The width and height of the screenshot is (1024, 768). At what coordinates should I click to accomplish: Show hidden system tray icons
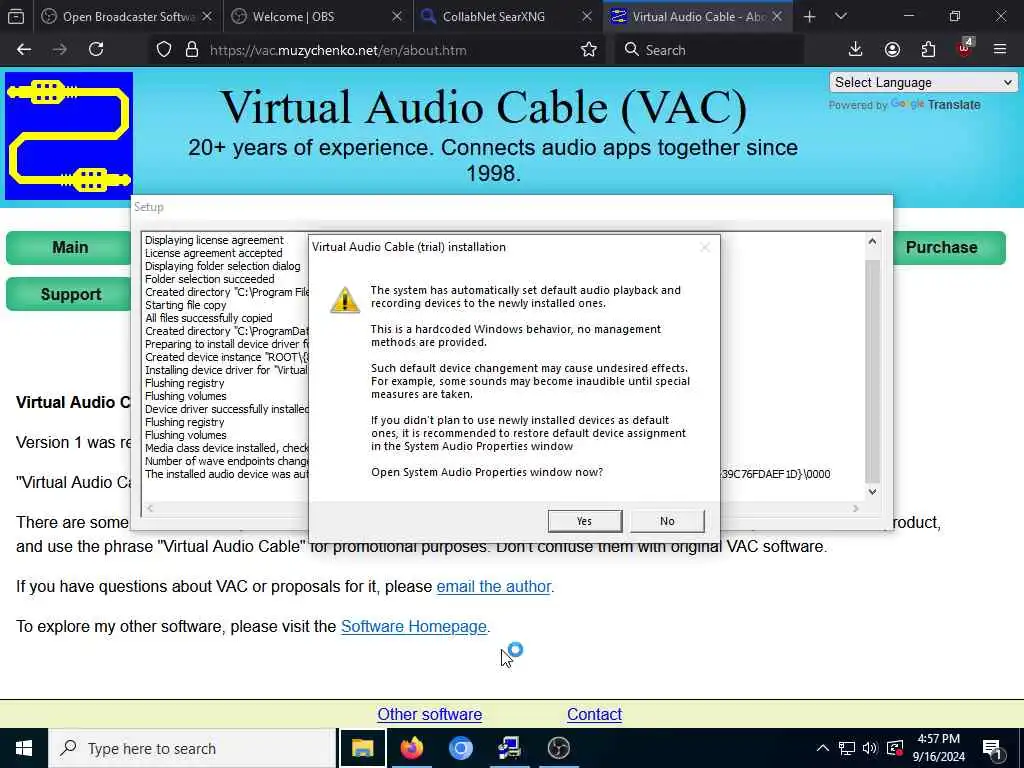coord(823,748)
